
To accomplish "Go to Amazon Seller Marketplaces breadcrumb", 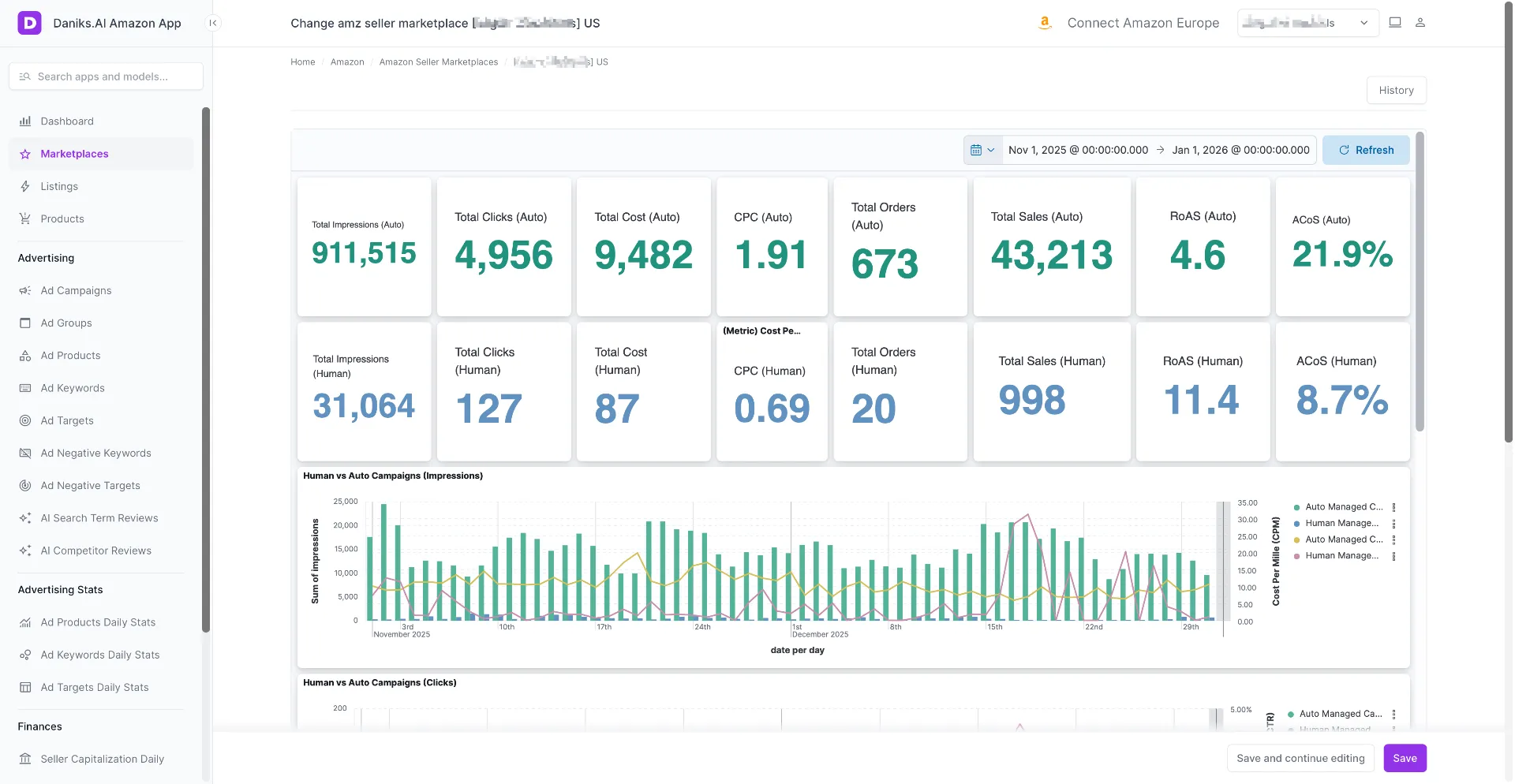I will pyautogui.click(x=439, y=62).
